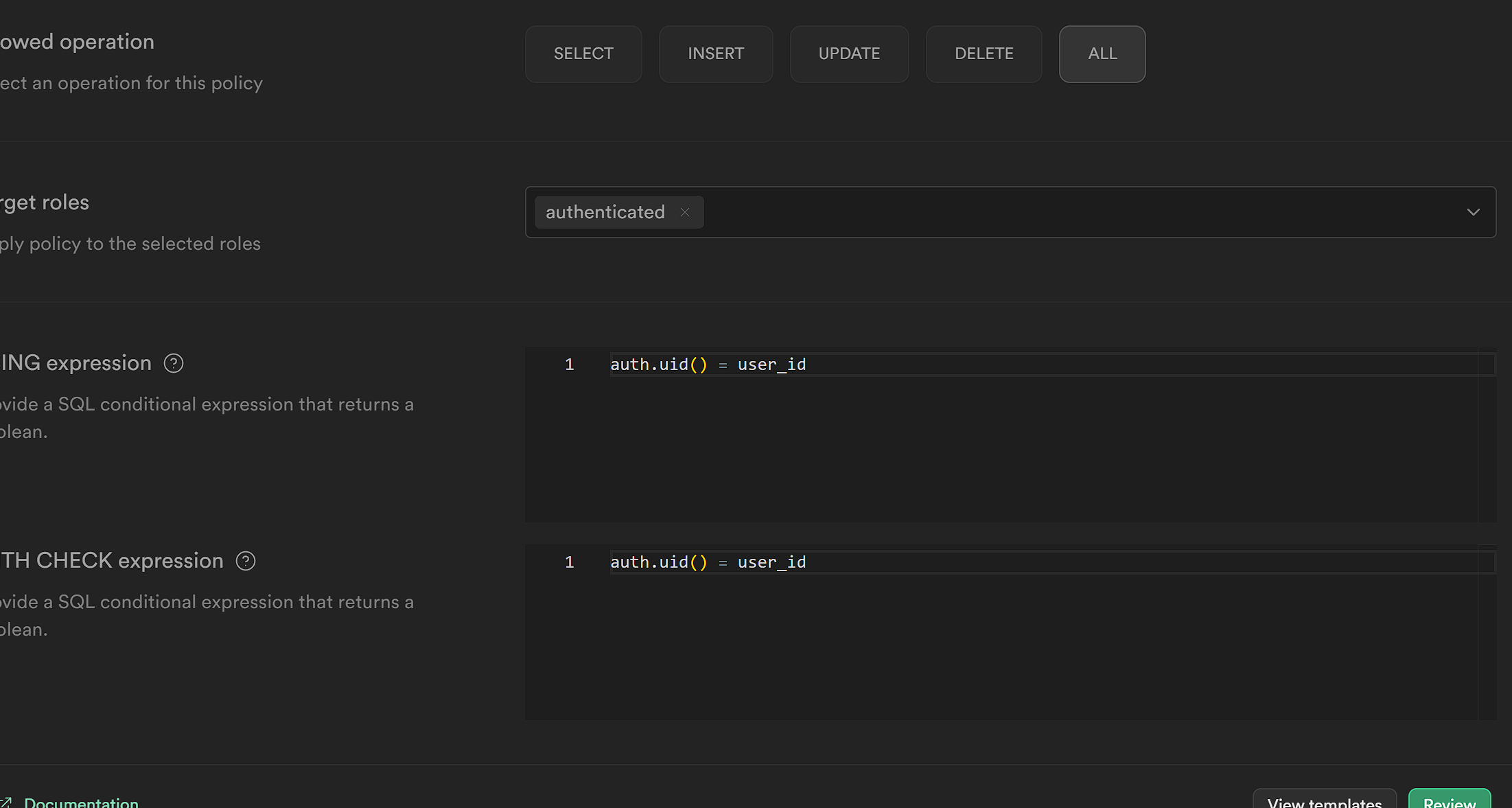1512x808 pixels.
Task: Open the USING expression help icon
Action: click(x=174, y=363)
